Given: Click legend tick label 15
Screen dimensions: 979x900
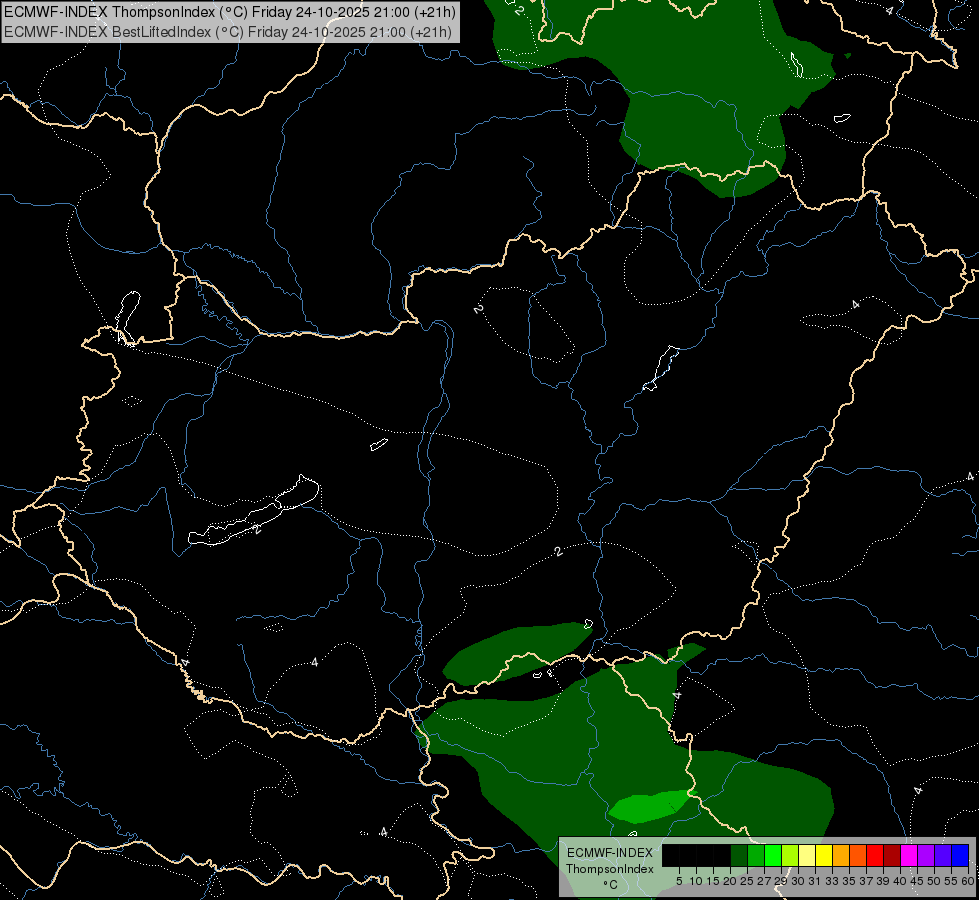Looking at the screenshot, I should (x=713, y=881).
